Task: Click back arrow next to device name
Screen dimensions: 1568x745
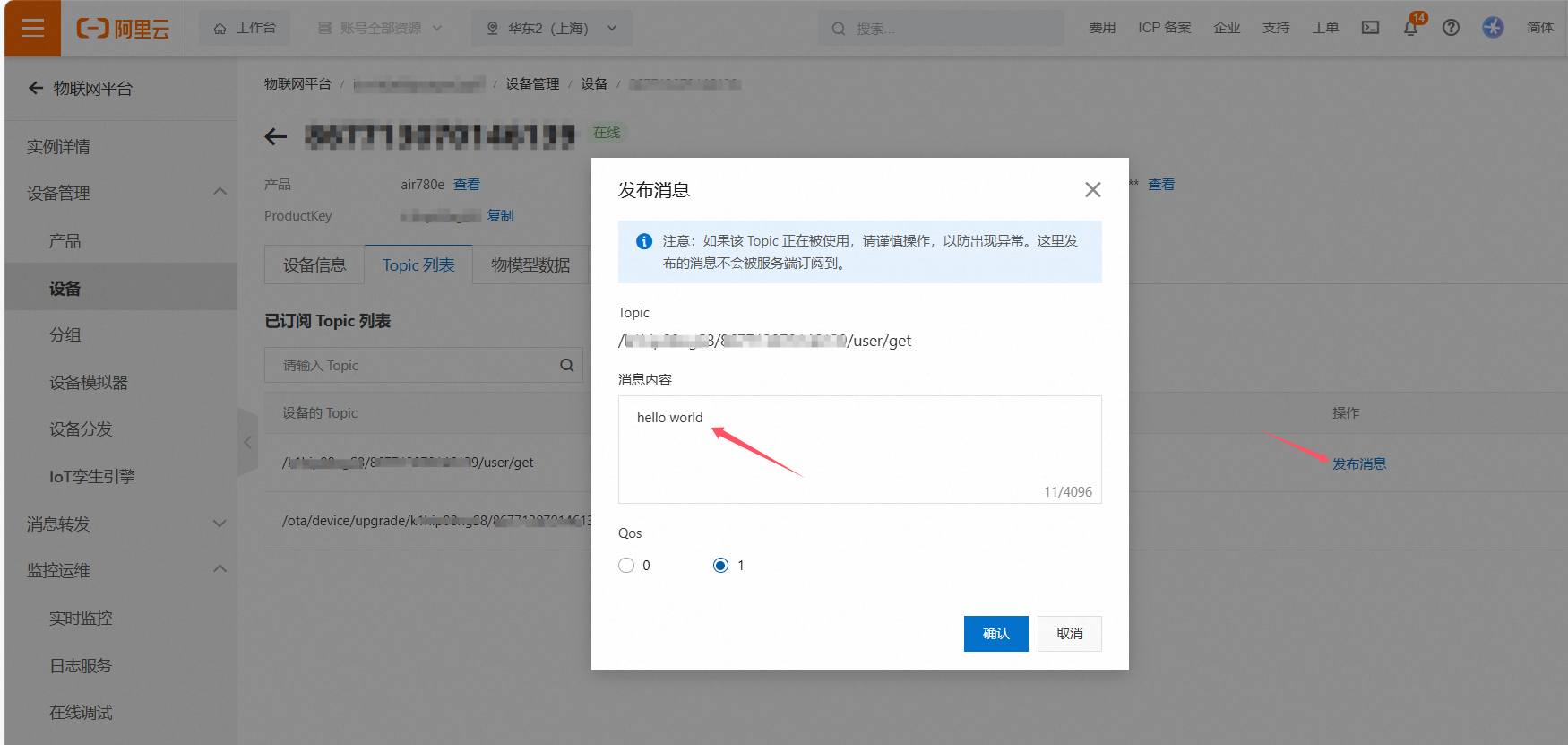Action: click(276, 136)
